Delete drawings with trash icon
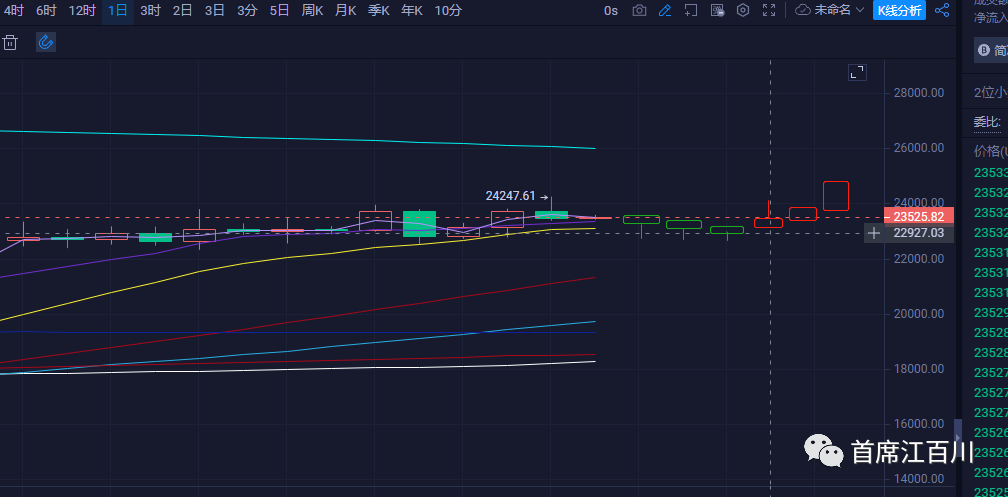Image resolution: width=1008 pixels, height=497 pixels. click(10, 42)
